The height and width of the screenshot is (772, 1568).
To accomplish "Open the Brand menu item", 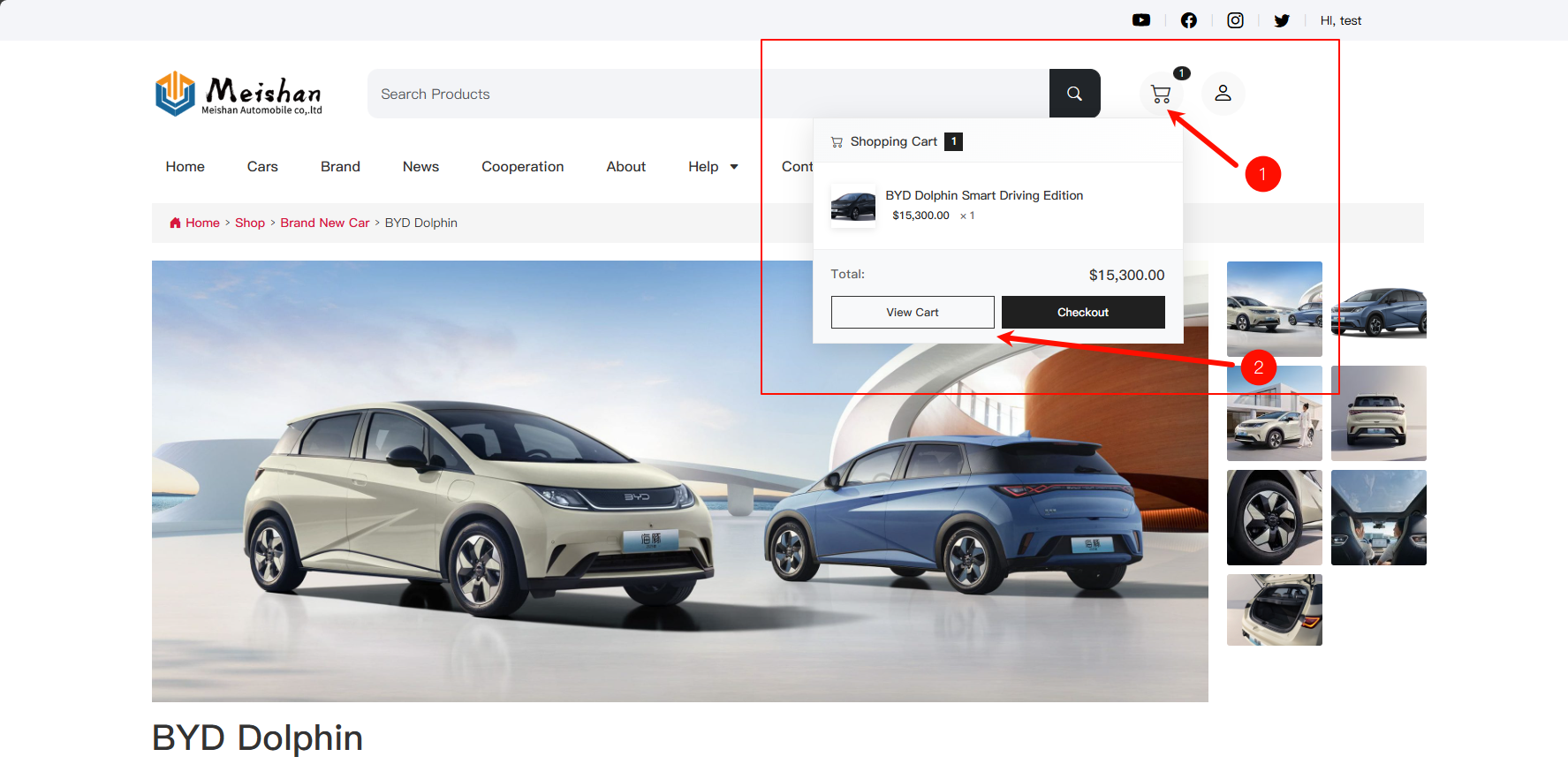I will (340, 166).
